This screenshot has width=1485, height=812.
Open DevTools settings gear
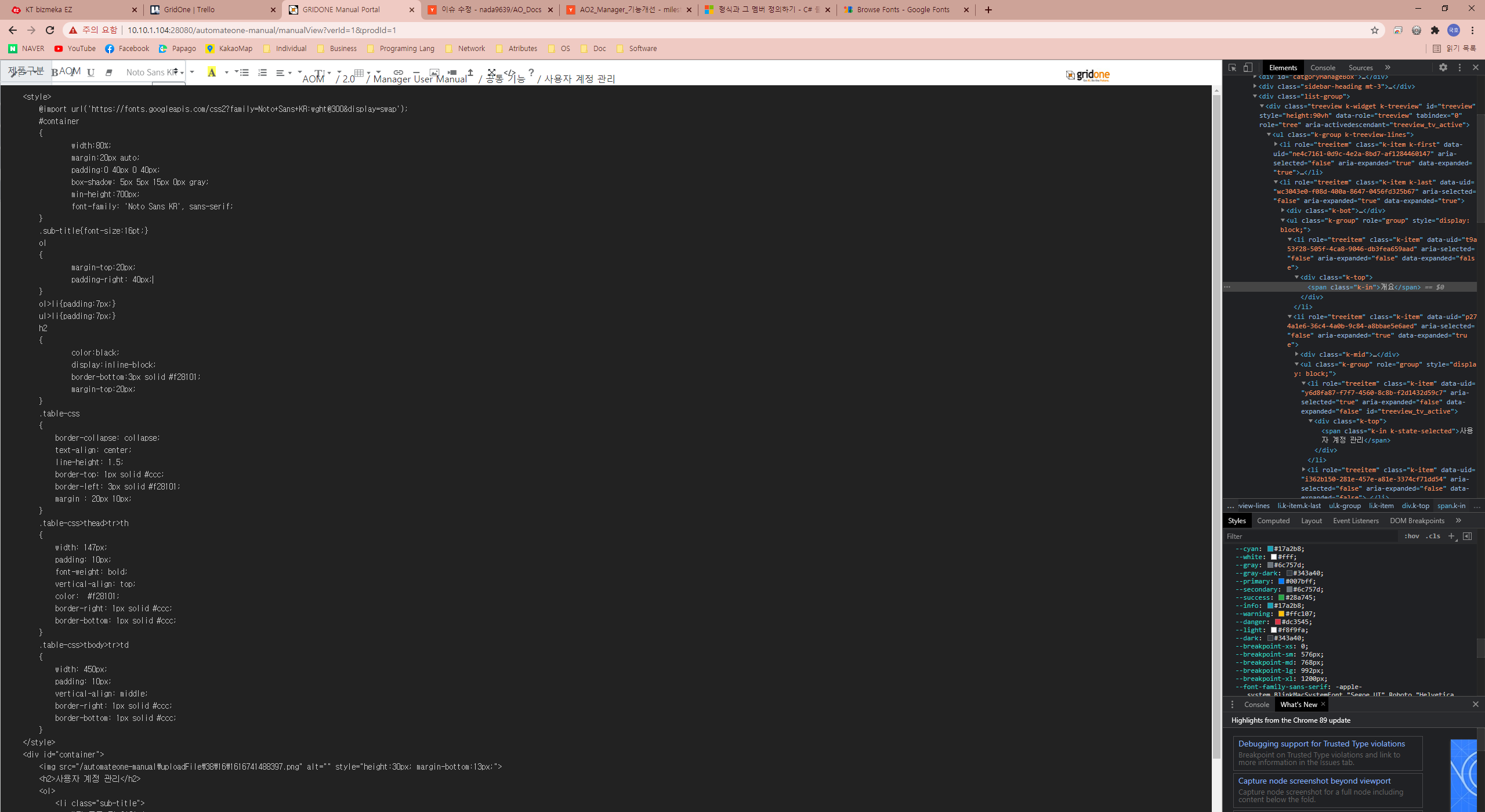tap(1443, 68)
